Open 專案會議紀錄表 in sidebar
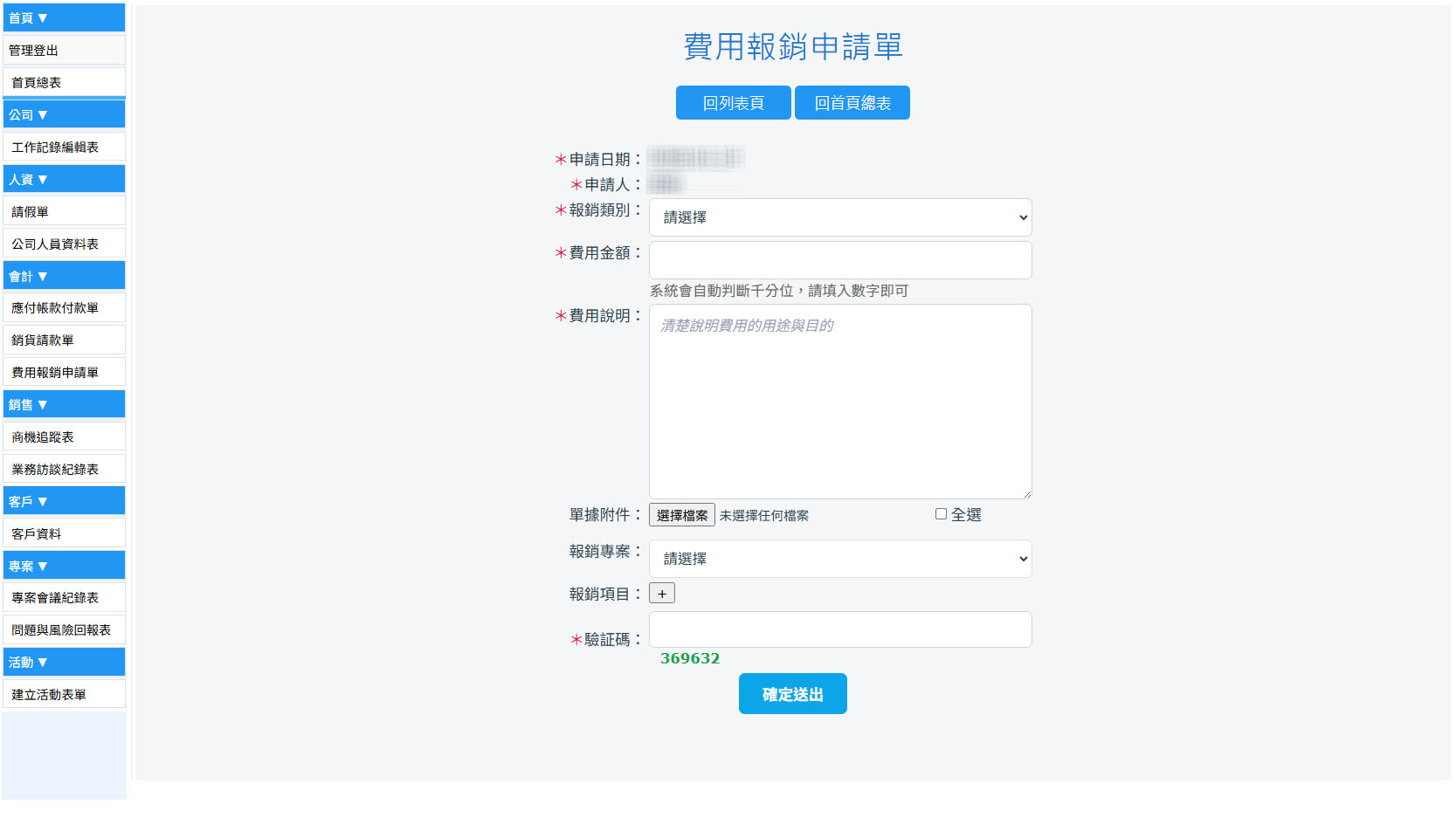The height and width of the screenshot is (818, 1456). pos(64,597)
